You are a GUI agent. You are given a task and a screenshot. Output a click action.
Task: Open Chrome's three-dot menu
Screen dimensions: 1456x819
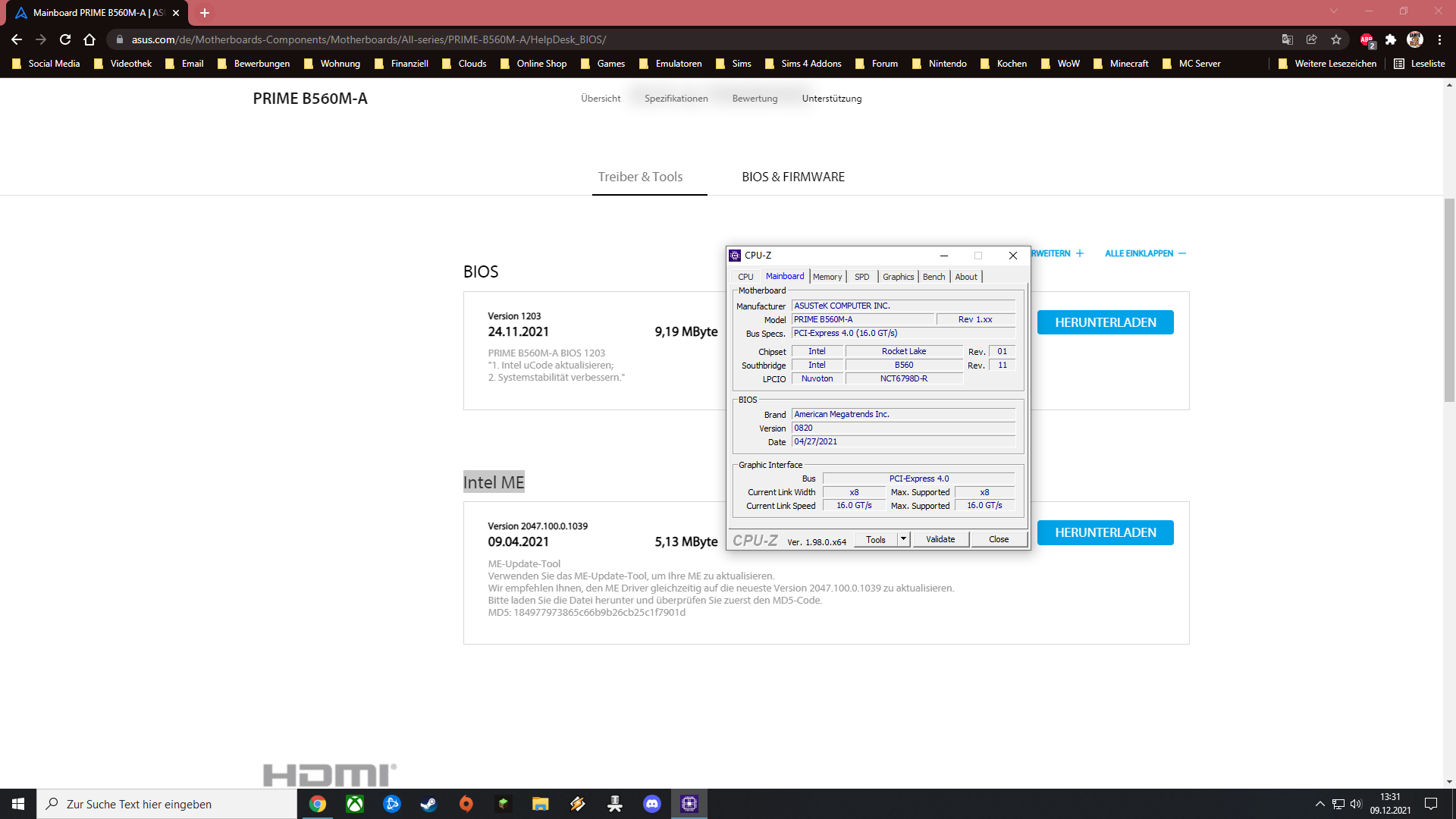pyautogui.click(x=1439, y=39)
